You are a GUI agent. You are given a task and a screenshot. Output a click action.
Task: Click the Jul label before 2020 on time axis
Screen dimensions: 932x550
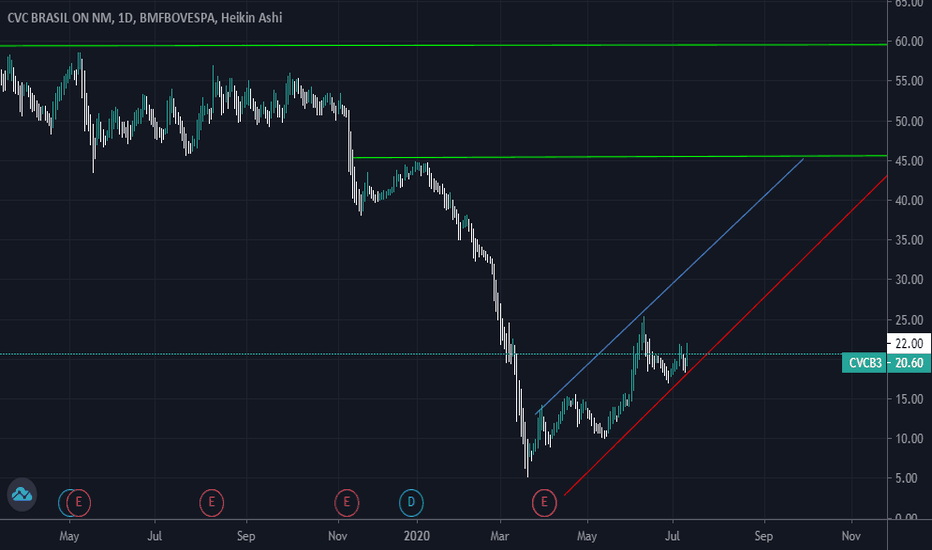155,536
